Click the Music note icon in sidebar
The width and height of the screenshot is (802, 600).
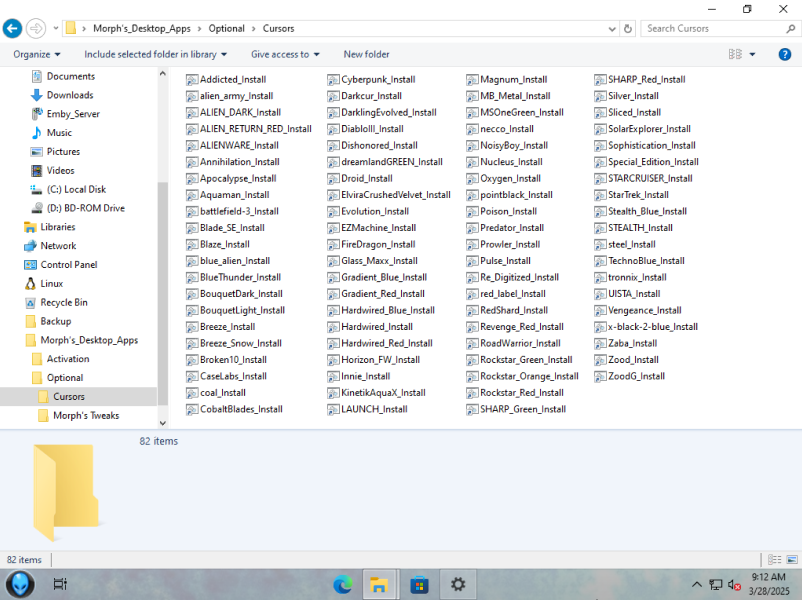pos(36,133)
